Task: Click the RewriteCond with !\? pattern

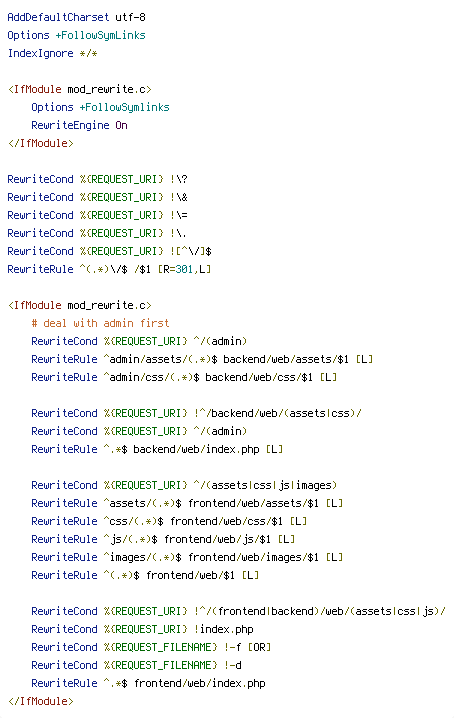Action: pos(98,179)
